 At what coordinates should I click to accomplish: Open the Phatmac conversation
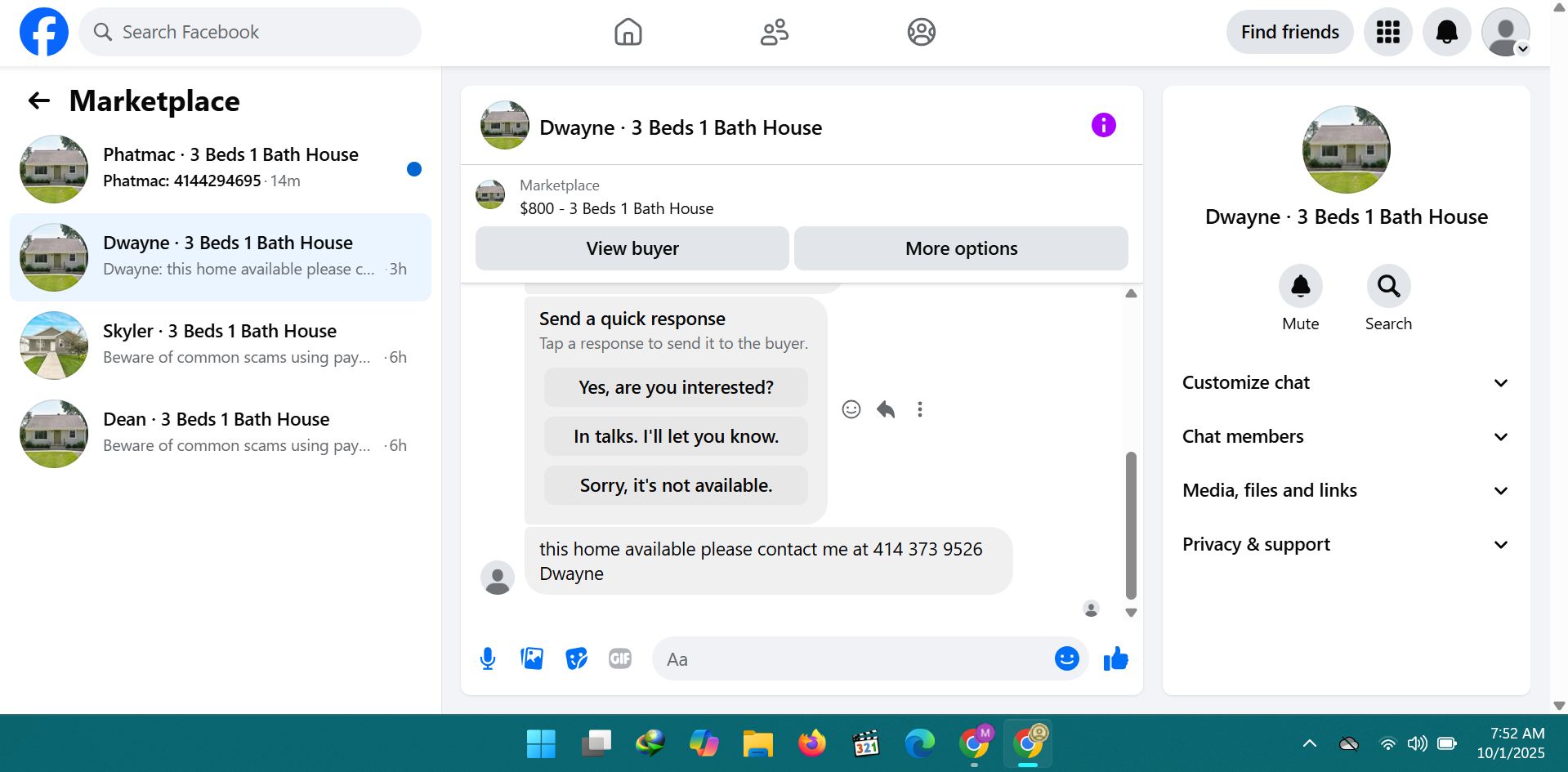point(221,169)
